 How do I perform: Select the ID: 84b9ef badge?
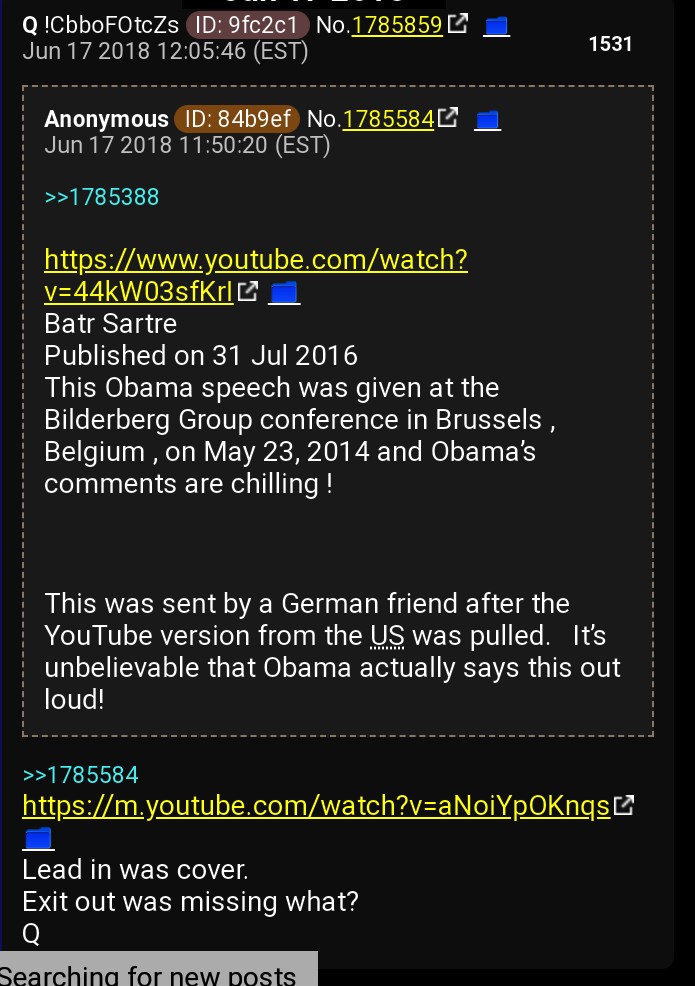236,119
